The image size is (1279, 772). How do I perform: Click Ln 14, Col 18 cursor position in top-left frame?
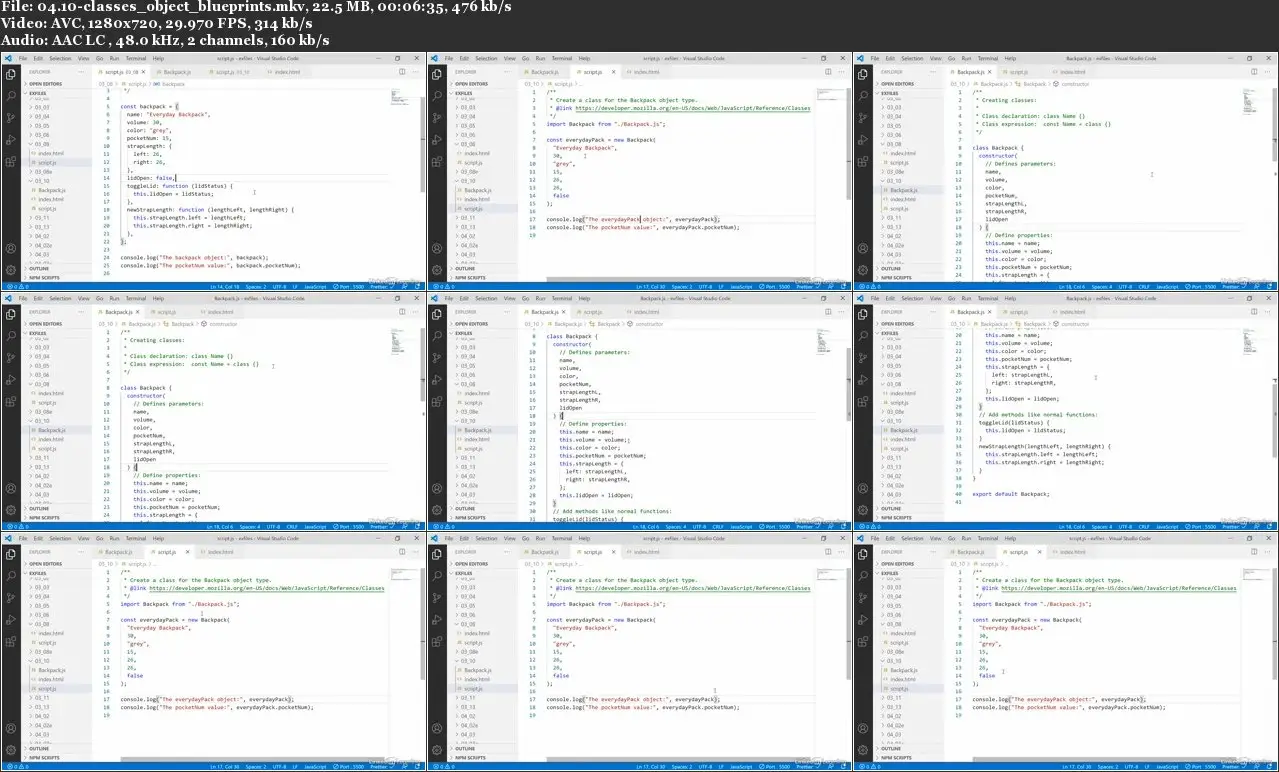[x=225, y=287]
